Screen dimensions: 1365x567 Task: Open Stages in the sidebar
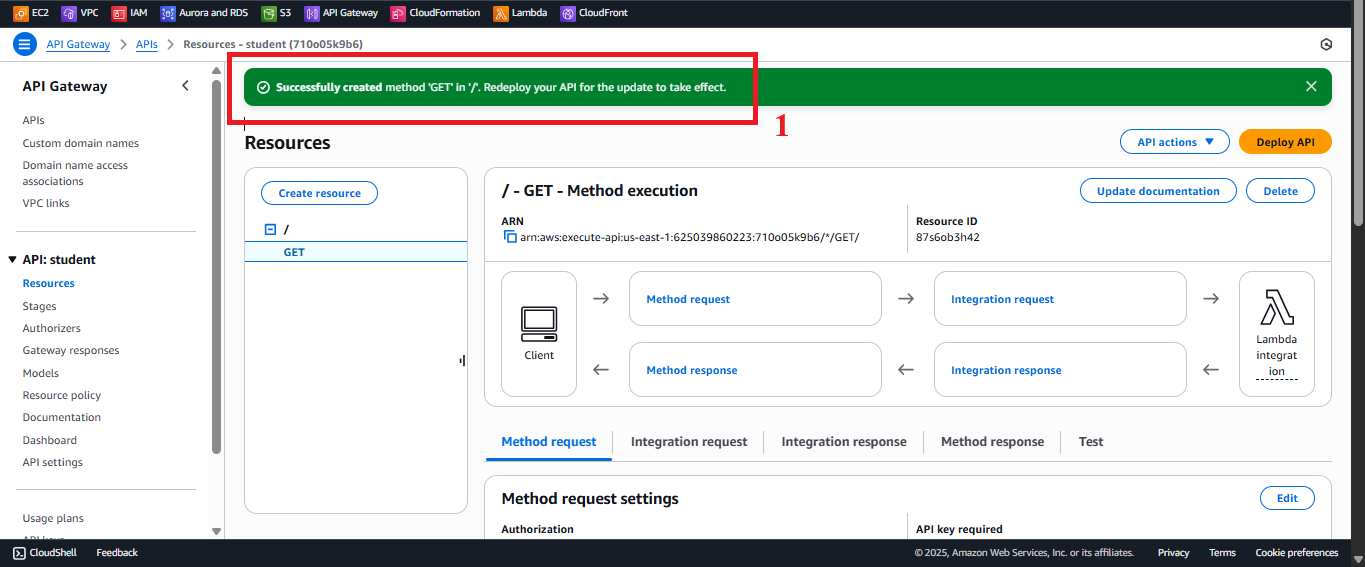40,306
